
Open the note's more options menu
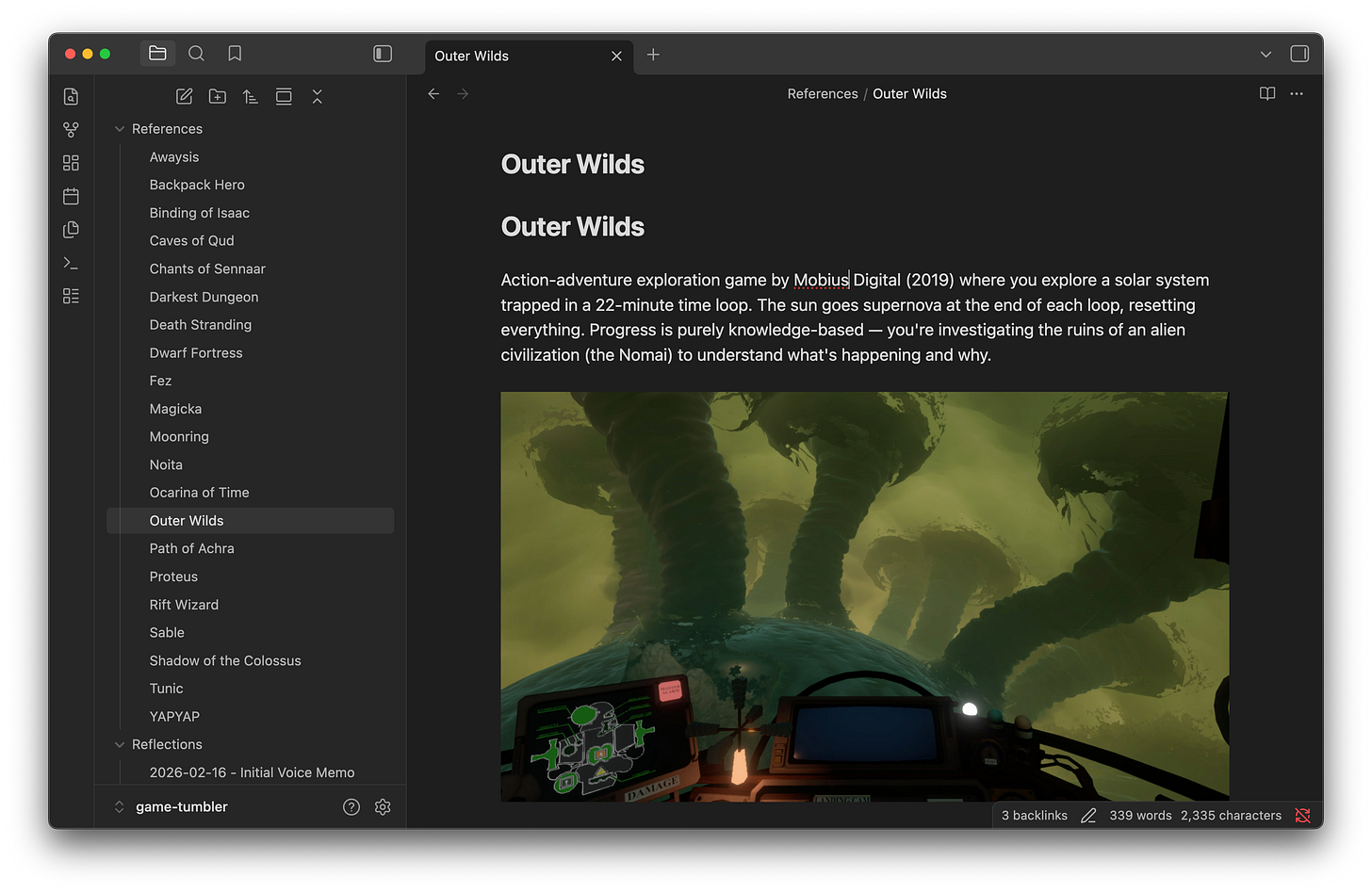tap(1297, 94)
